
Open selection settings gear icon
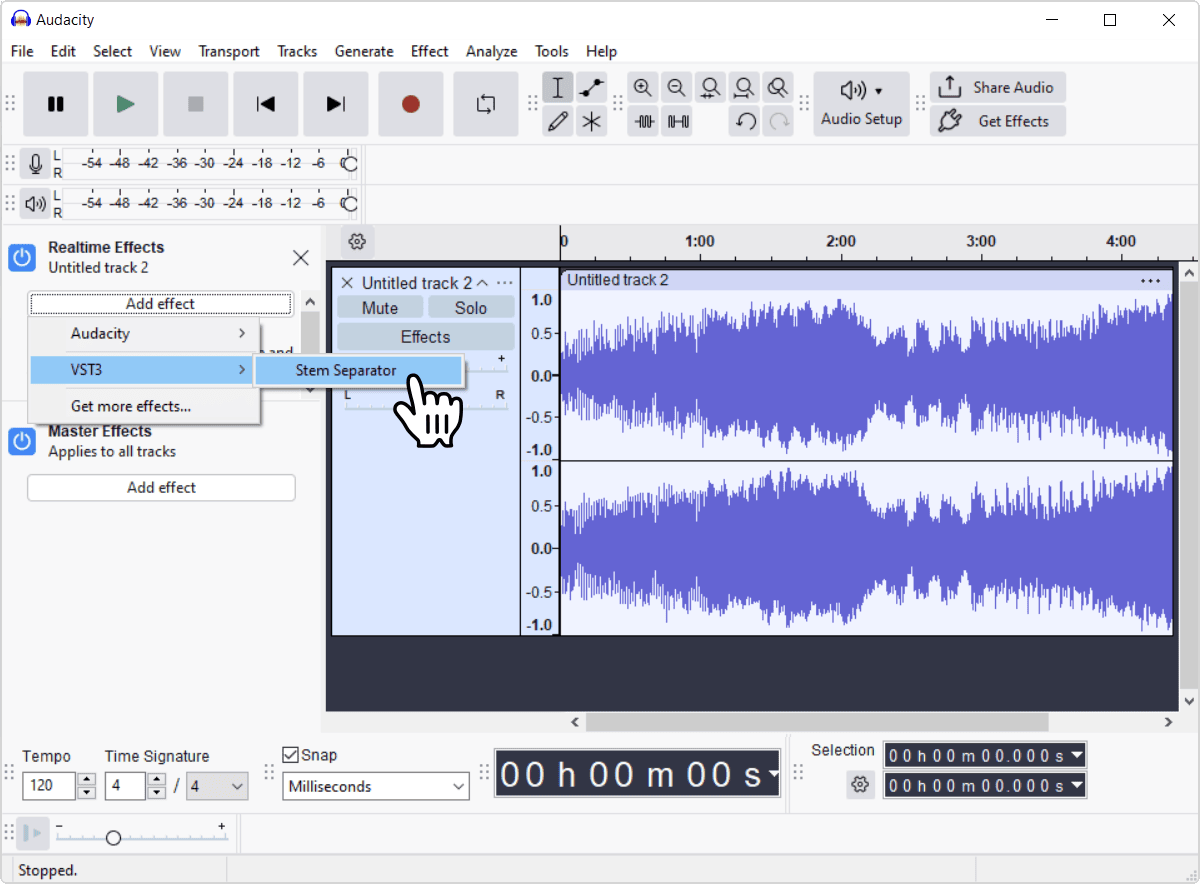(x=860, y=785)
